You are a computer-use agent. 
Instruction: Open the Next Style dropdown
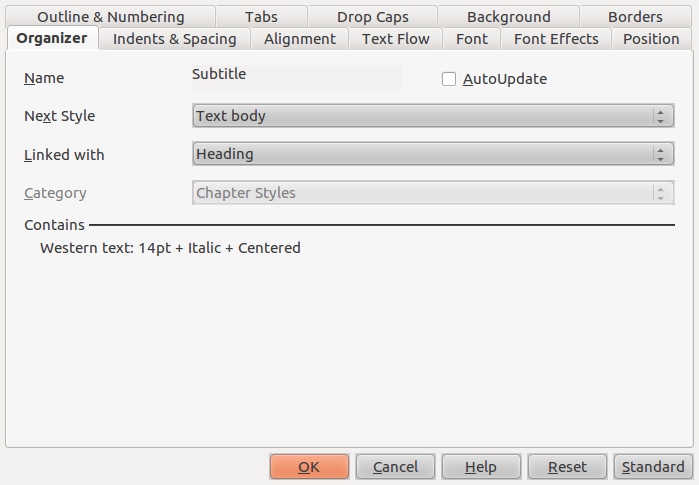[x=433, y=116]
